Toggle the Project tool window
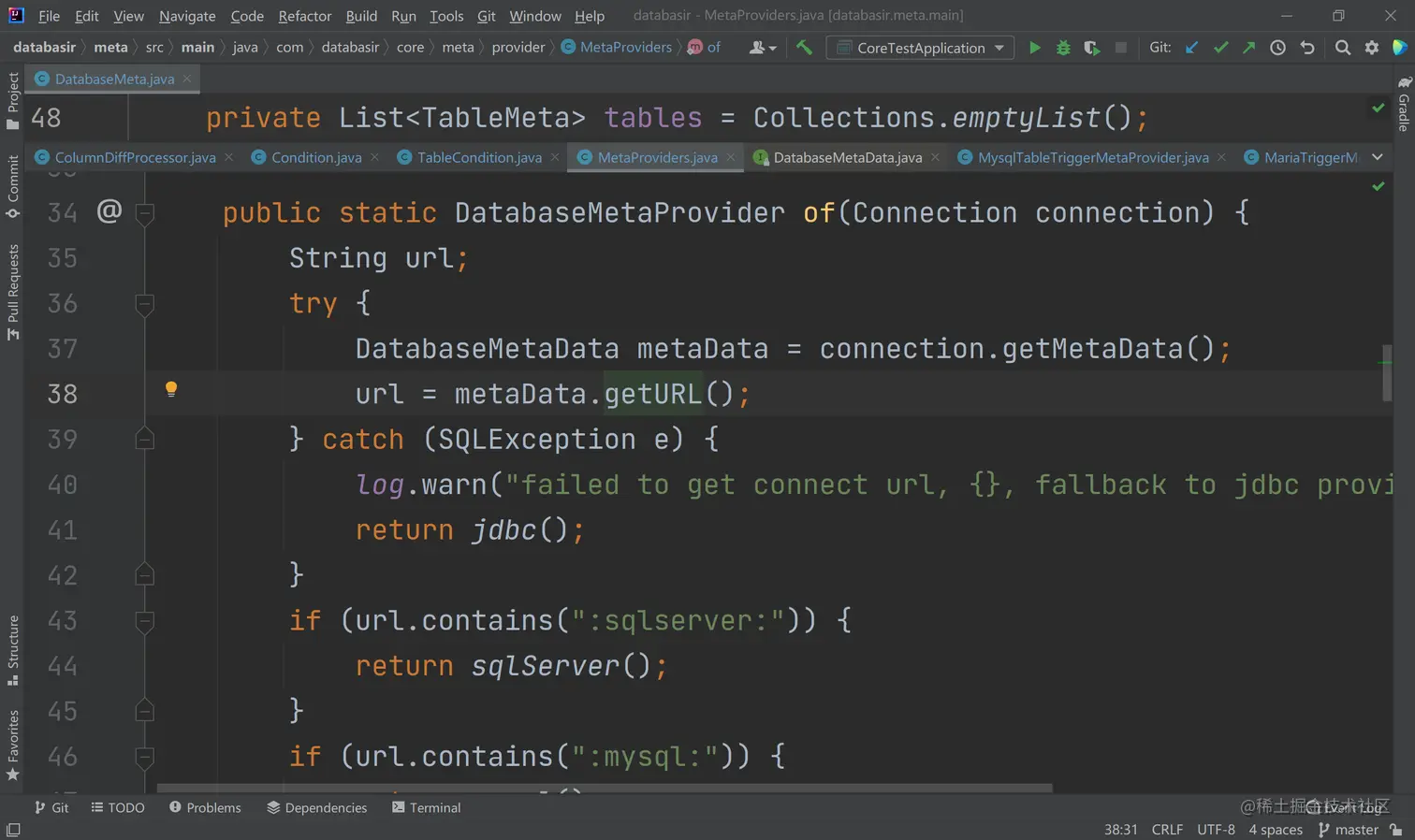This screenshot has height=840, width=1415. pos(13,100)
